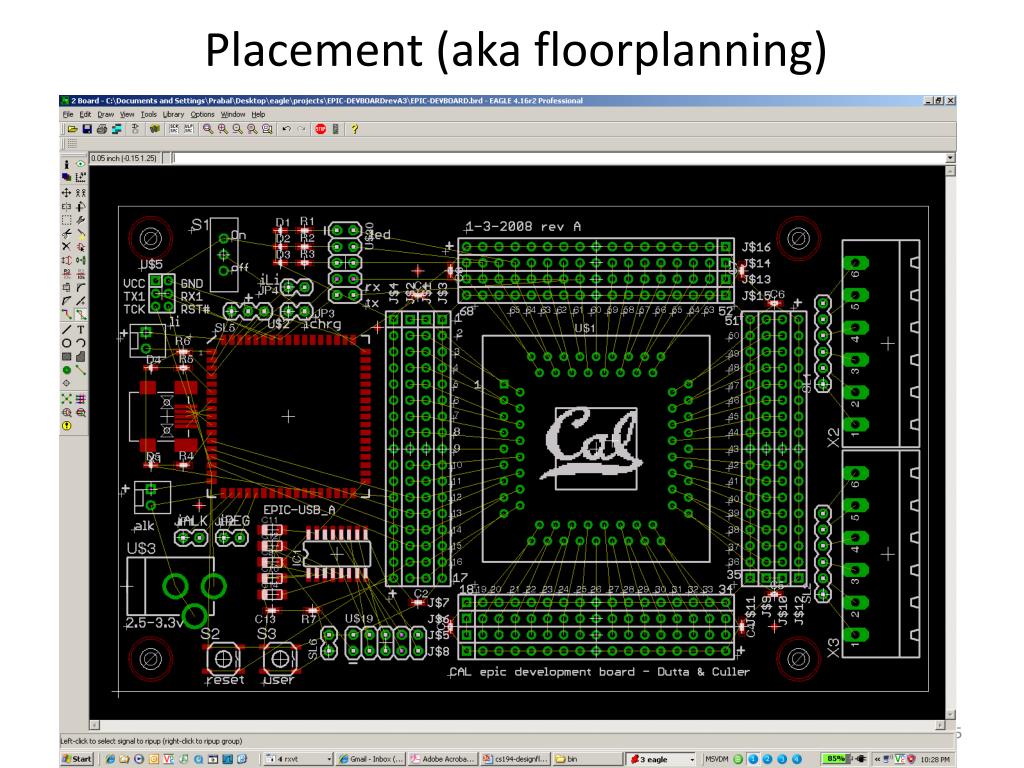Image resolution: width=1024 pixels, height=768 pixels.
Task: Click the yellow Help question mark
Action: tap(355, 129)
